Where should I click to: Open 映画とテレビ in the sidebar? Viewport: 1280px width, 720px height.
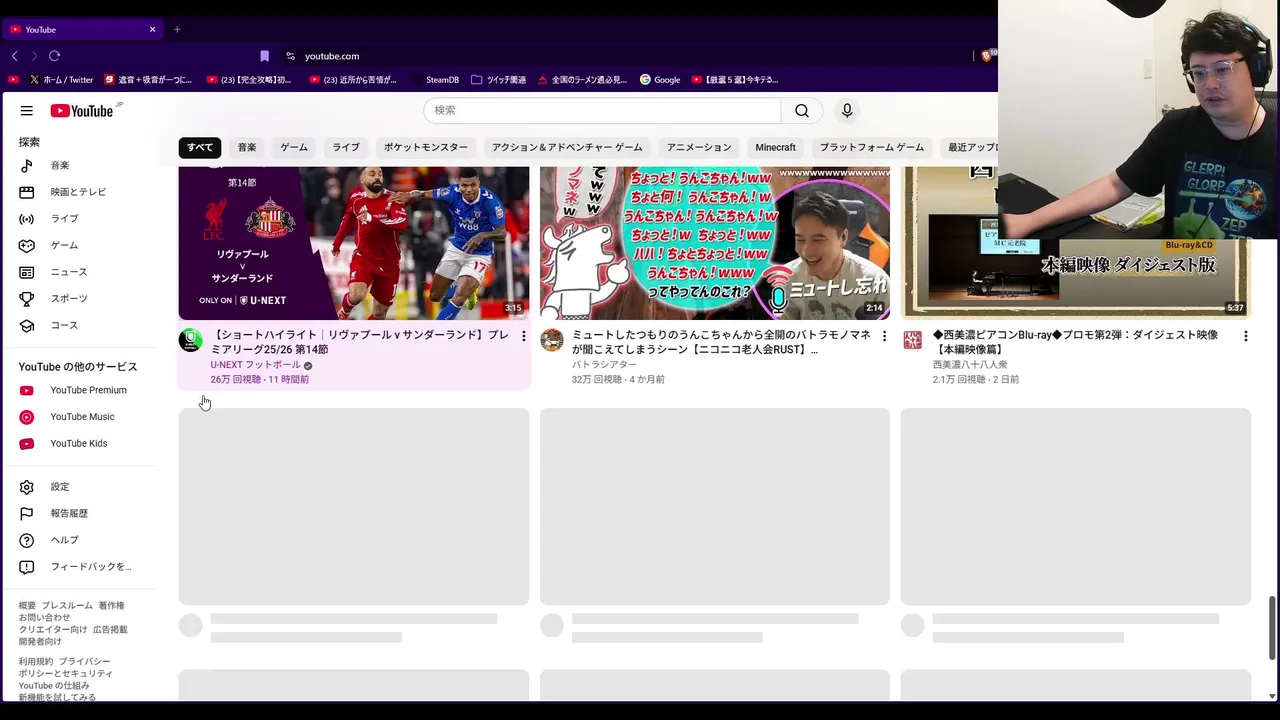80,192
